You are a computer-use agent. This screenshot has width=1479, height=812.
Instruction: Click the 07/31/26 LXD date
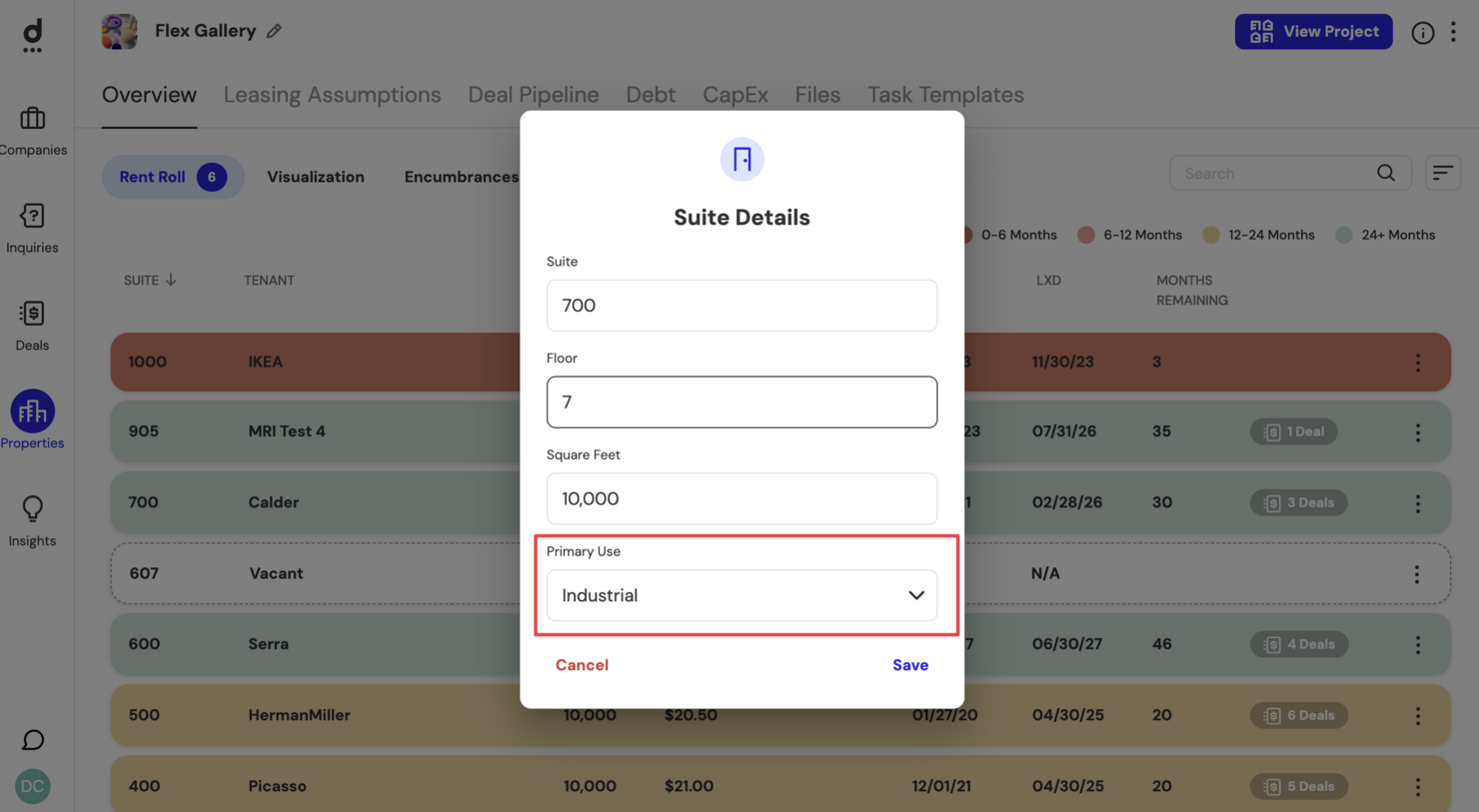point(1064,431)
